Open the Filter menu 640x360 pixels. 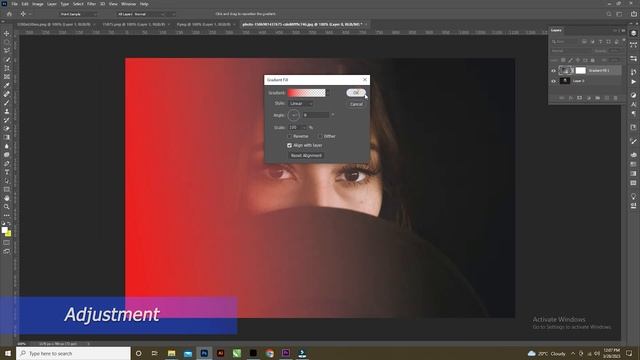[91, 4]
